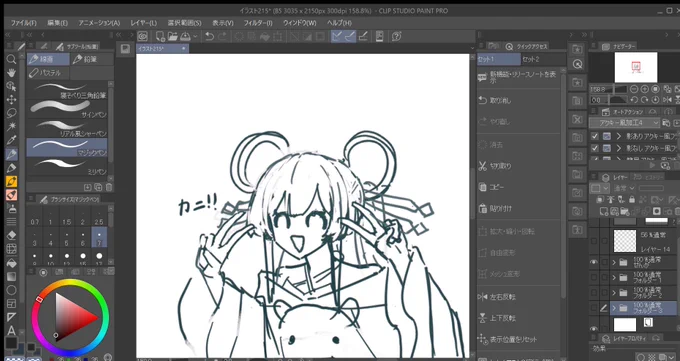
Task: Toggle checkbox for 影なし アクキー風 auto action
Action: (x=595, y=148)
